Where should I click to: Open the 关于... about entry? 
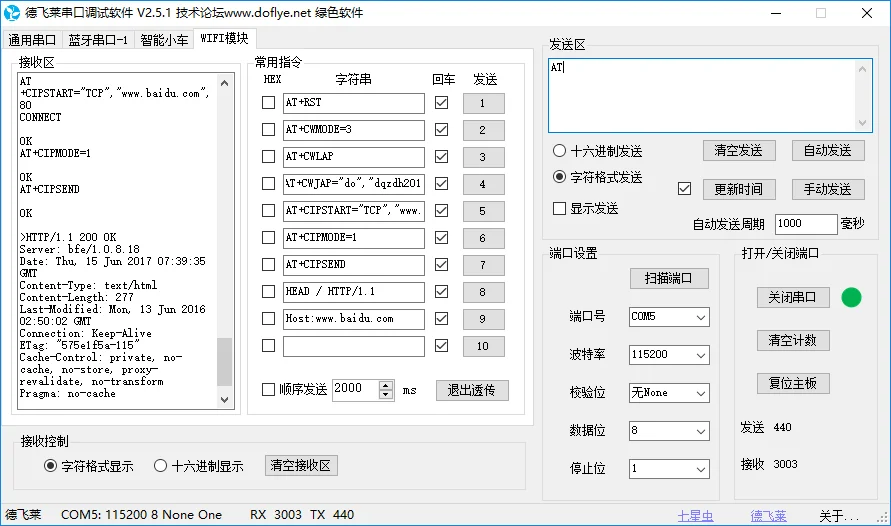[x=839, y=516]
